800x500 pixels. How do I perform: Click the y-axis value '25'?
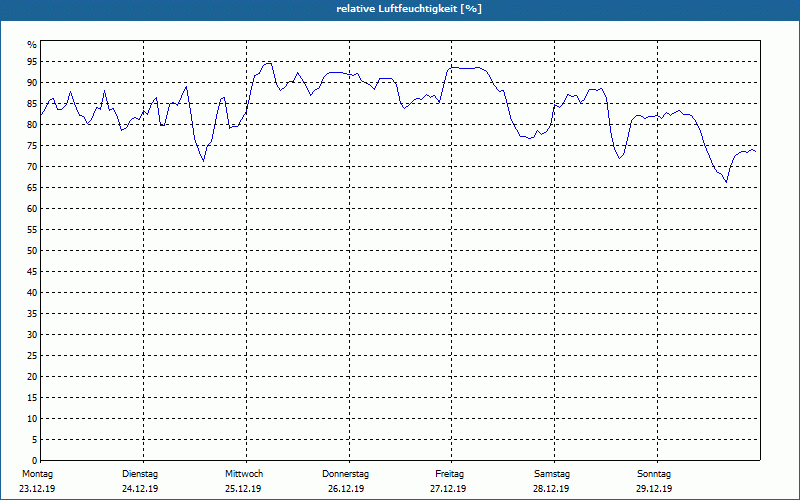[x=32, y=356]
